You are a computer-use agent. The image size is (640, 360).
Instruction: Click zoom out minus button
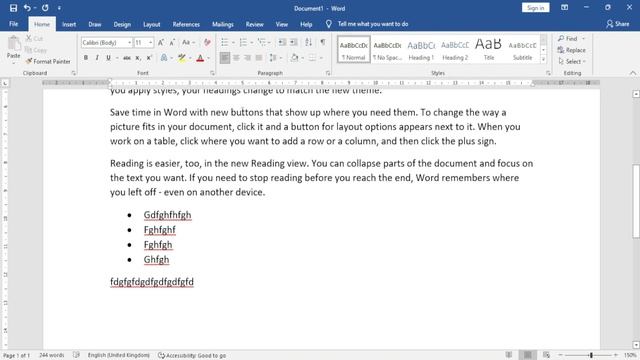tap(560, 356)
